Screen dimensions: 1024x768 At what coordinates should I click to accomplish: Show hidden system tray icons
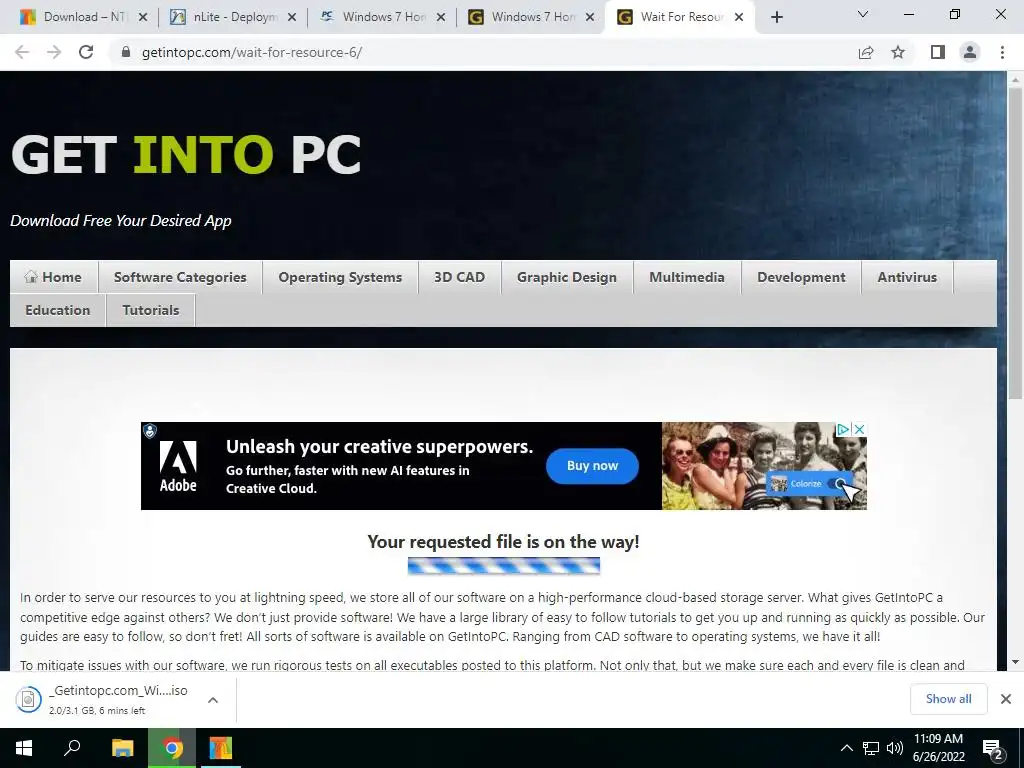click(846, 748)
